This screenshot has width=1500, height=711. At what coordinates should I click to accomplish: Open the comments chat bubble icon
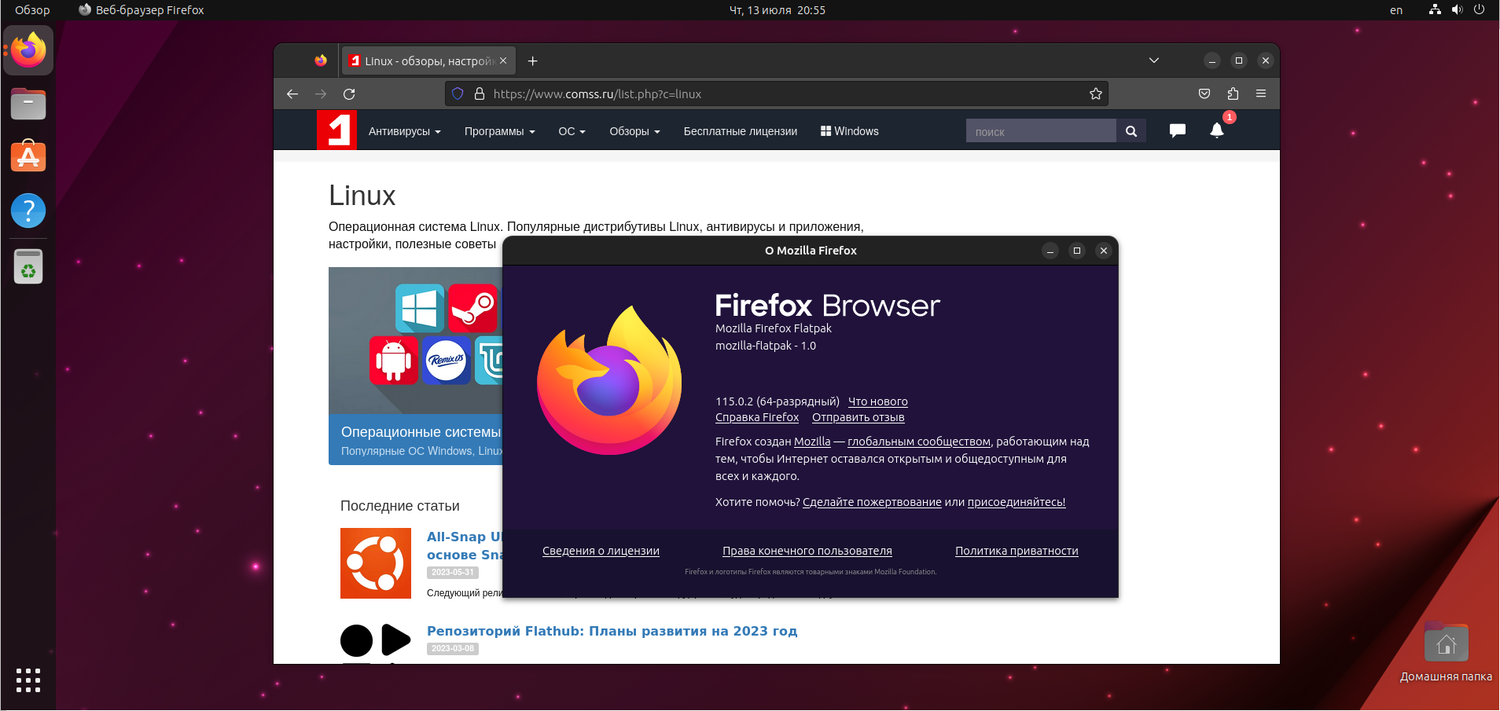click(x=1177, y=130)
